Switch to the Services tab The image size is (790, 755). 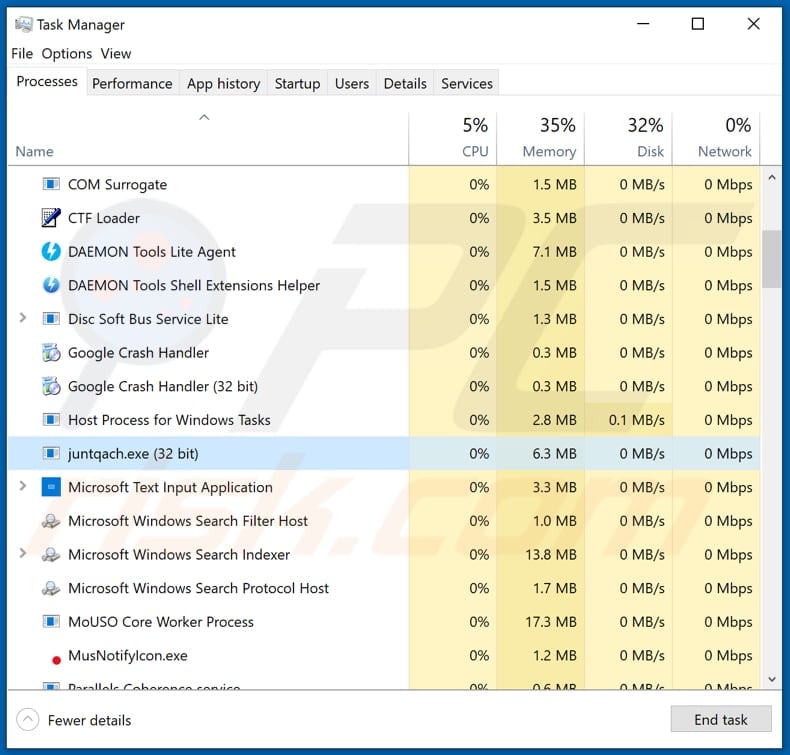[467, 83]
